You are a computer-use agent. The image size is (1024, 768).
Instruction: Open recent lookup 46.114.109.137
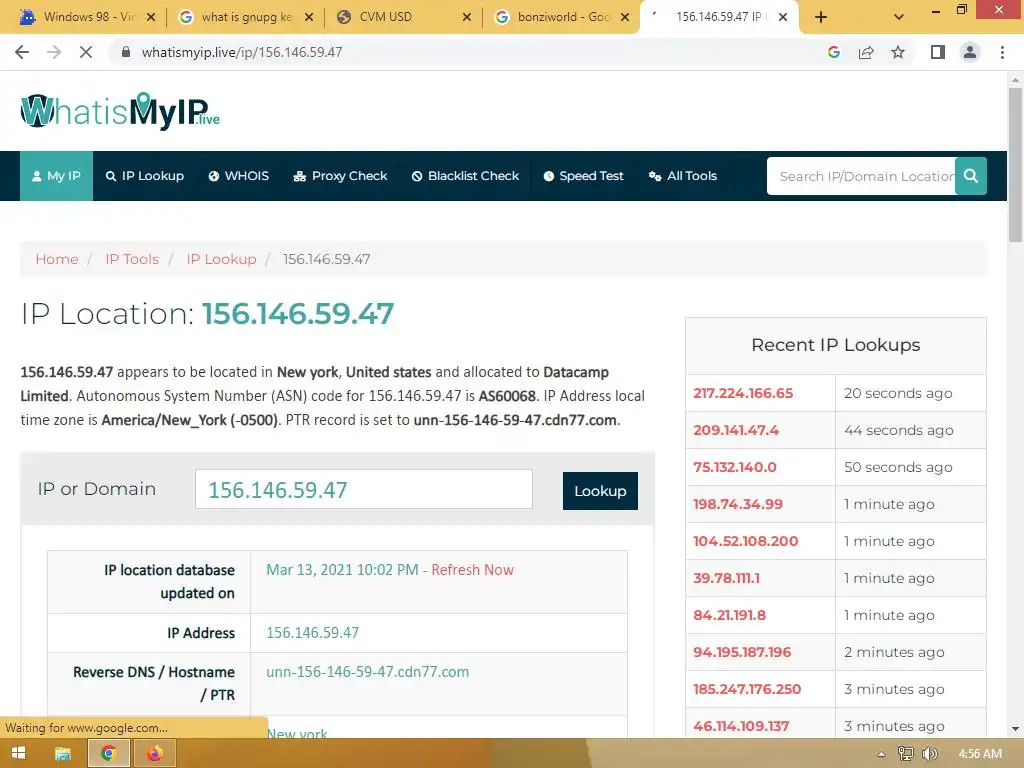click(741, 726)
